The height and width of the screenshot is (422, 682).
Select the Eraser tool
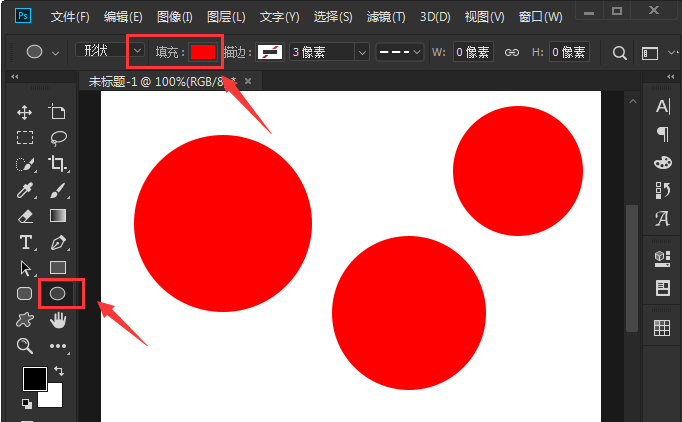point(26,216)
